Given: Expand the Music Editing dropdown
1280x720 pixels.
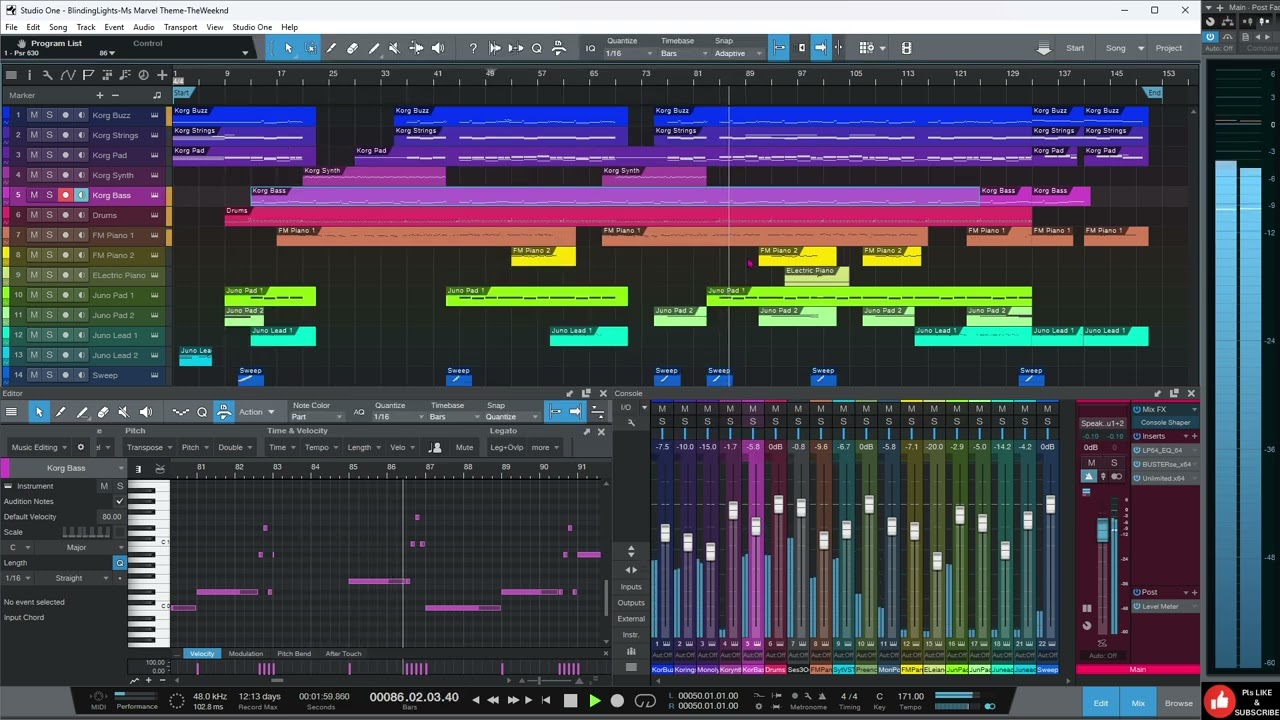Looking at the screenshot, I should pyautogui.click(x=38, y=447).
